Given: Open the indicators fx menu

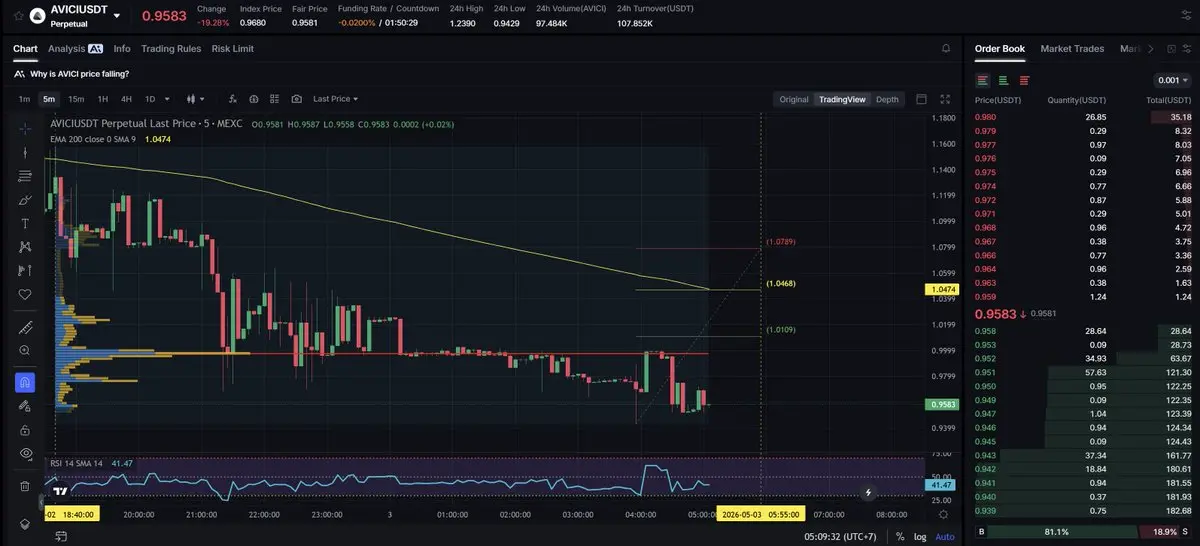Looking at the screenshot, I should [x=233, y=99].
